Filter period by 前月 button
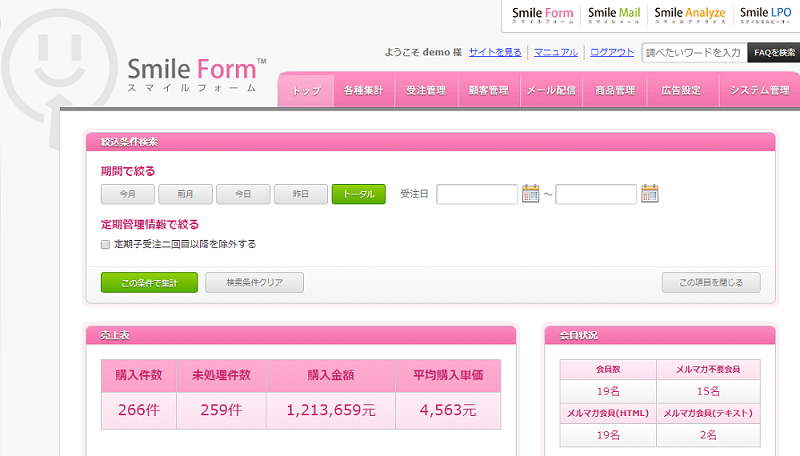800x456 pixels. (185, 194)
